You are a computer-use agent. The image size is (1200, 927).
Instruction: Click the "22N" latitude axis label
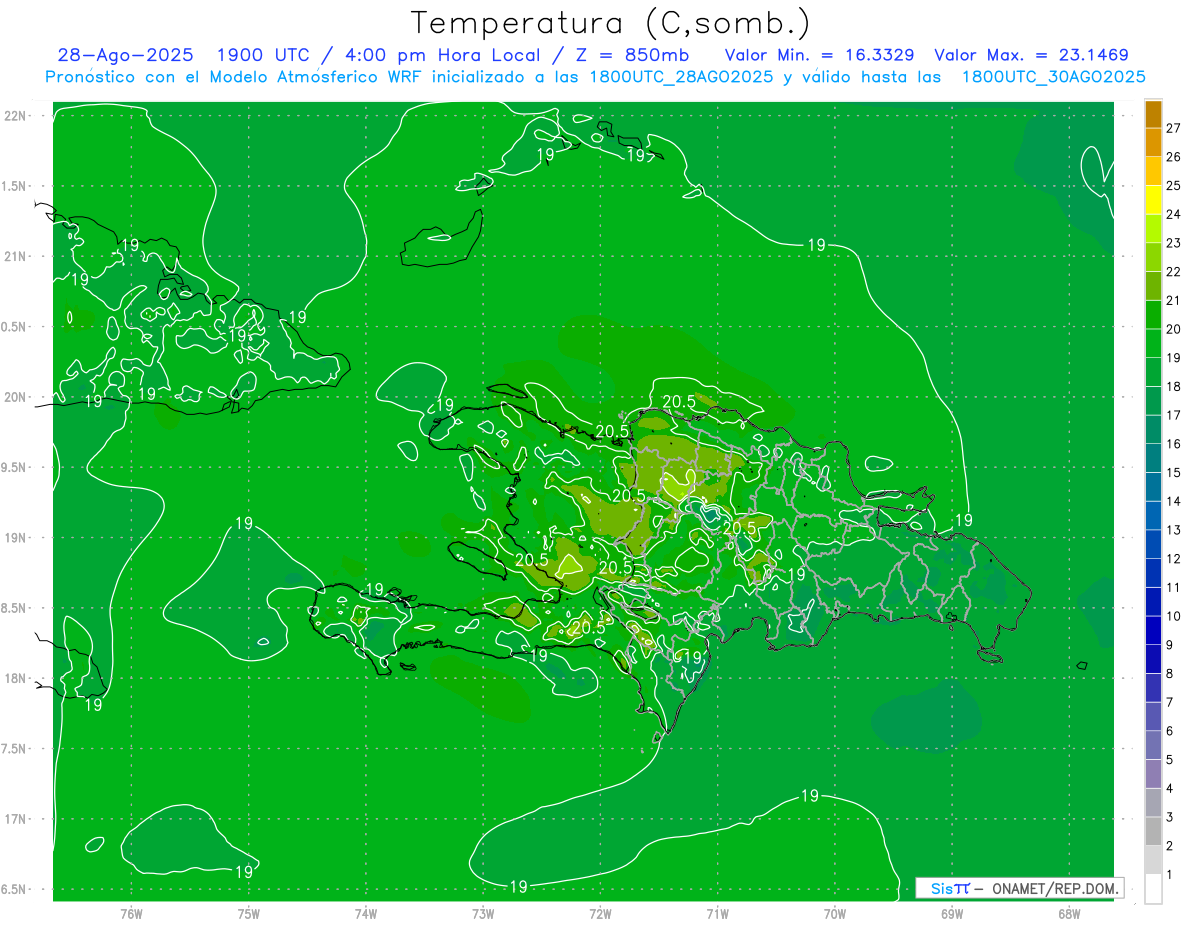click(17, 116)
